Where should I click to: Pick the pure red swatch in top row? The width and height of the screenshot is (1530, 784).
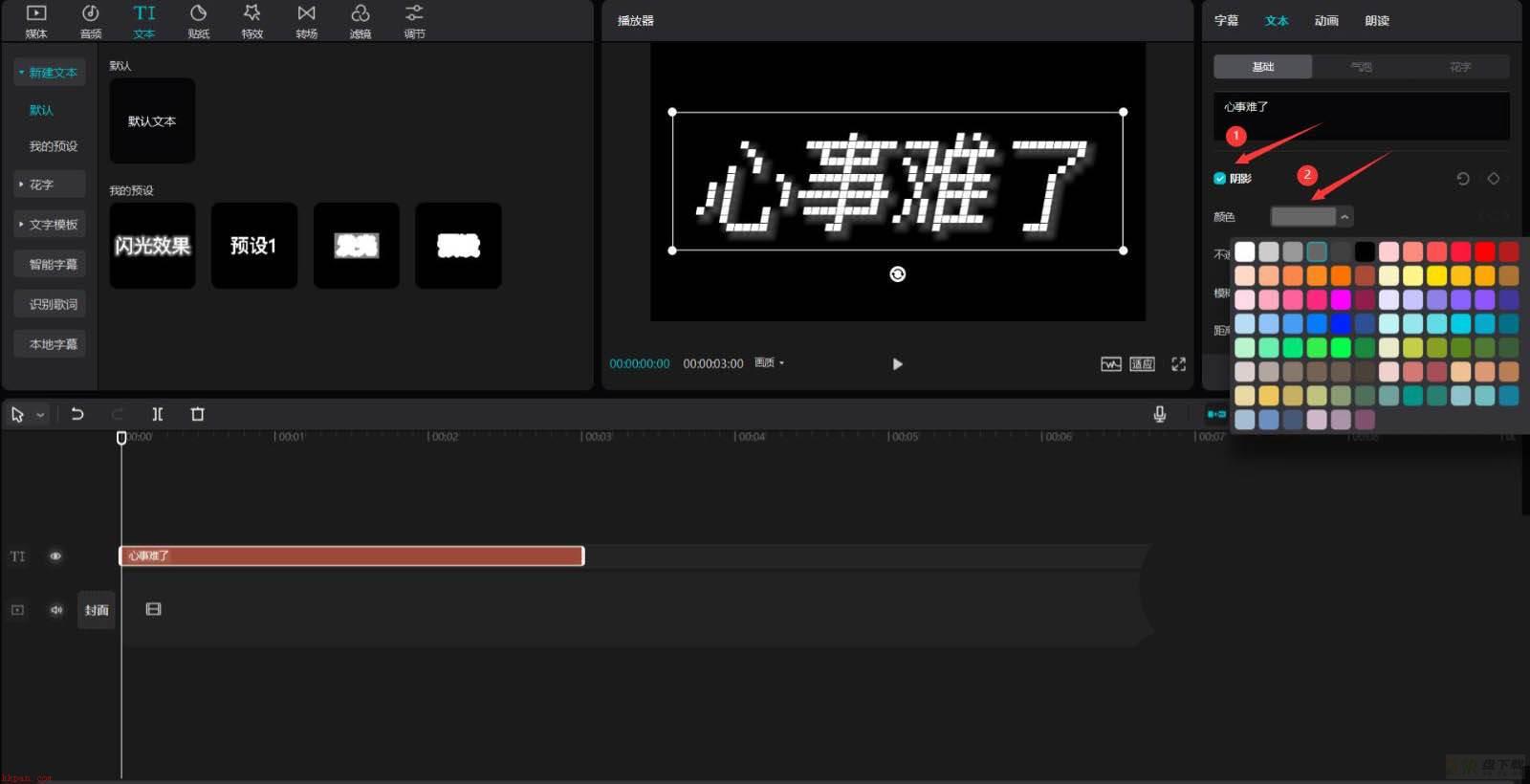pos(1484,251)
